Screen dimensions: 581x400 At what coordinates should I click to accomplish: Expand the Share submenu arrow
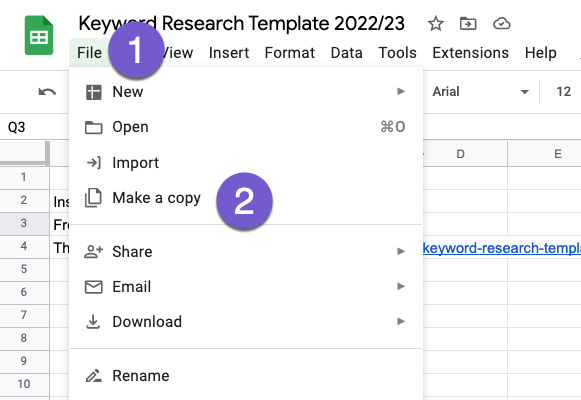pos(401,251)
